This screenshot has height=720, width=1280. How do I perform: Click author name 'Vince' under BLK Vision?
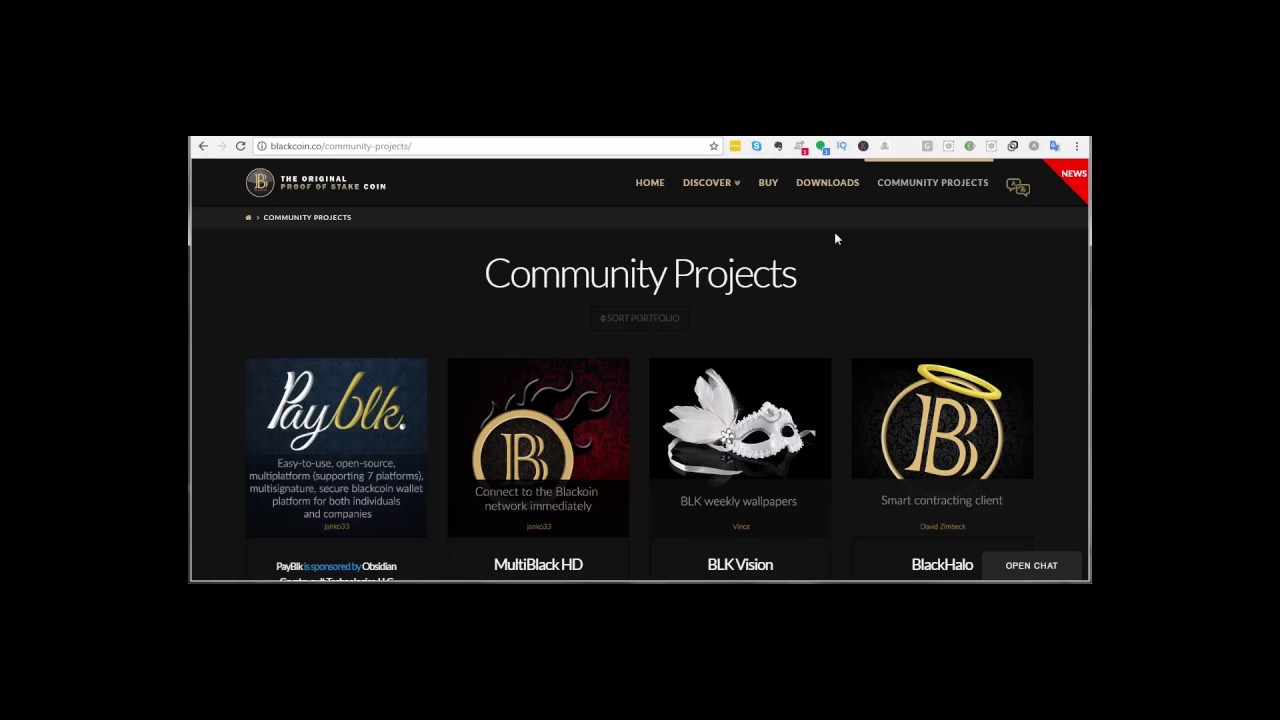(x=741, y=527)
